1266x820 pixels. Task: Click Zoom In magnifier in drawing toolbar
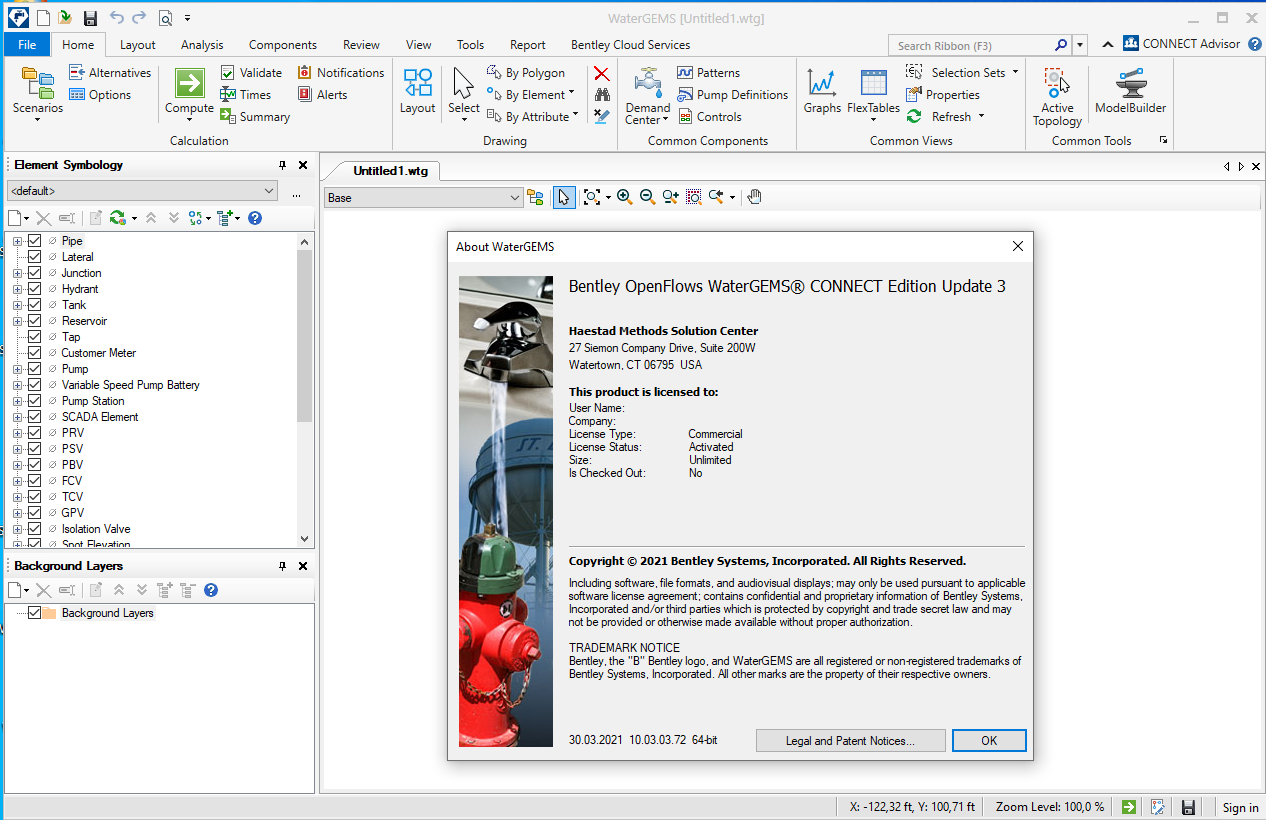(625, 197)
